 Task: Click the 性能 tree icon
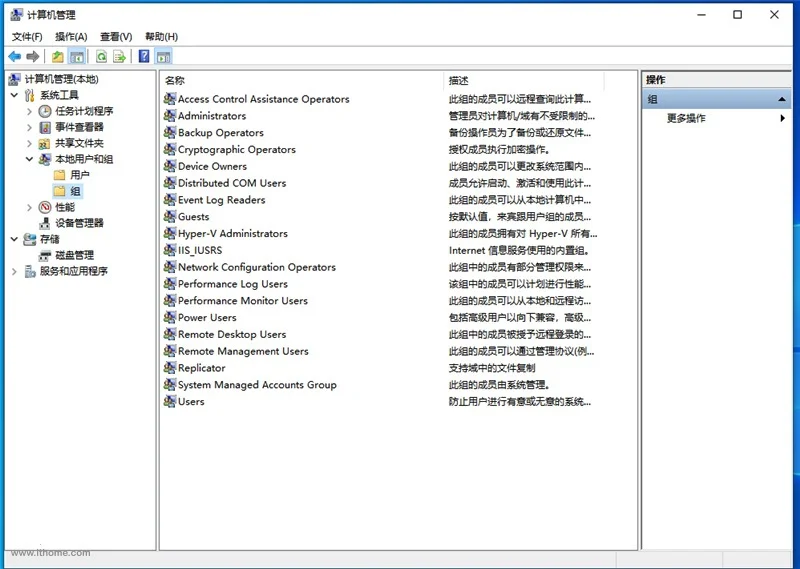(45, 207)
